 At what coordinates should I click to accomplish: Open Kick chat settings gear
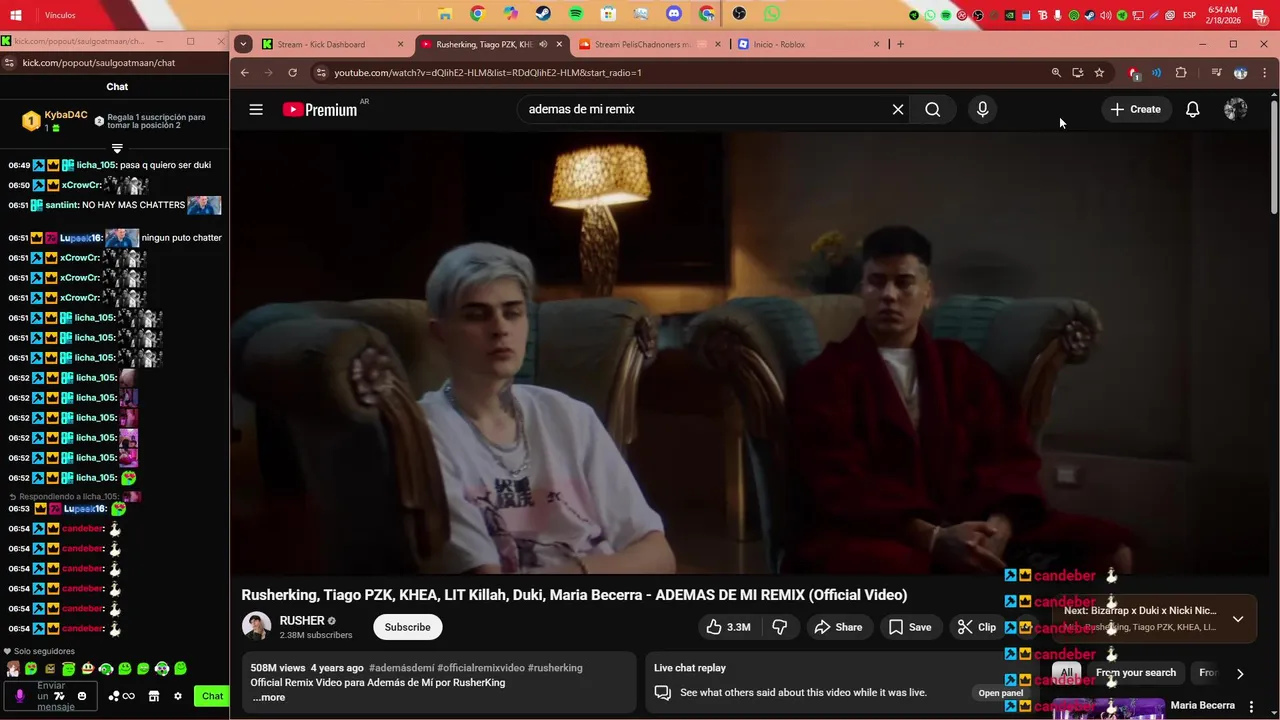(178, 696)
